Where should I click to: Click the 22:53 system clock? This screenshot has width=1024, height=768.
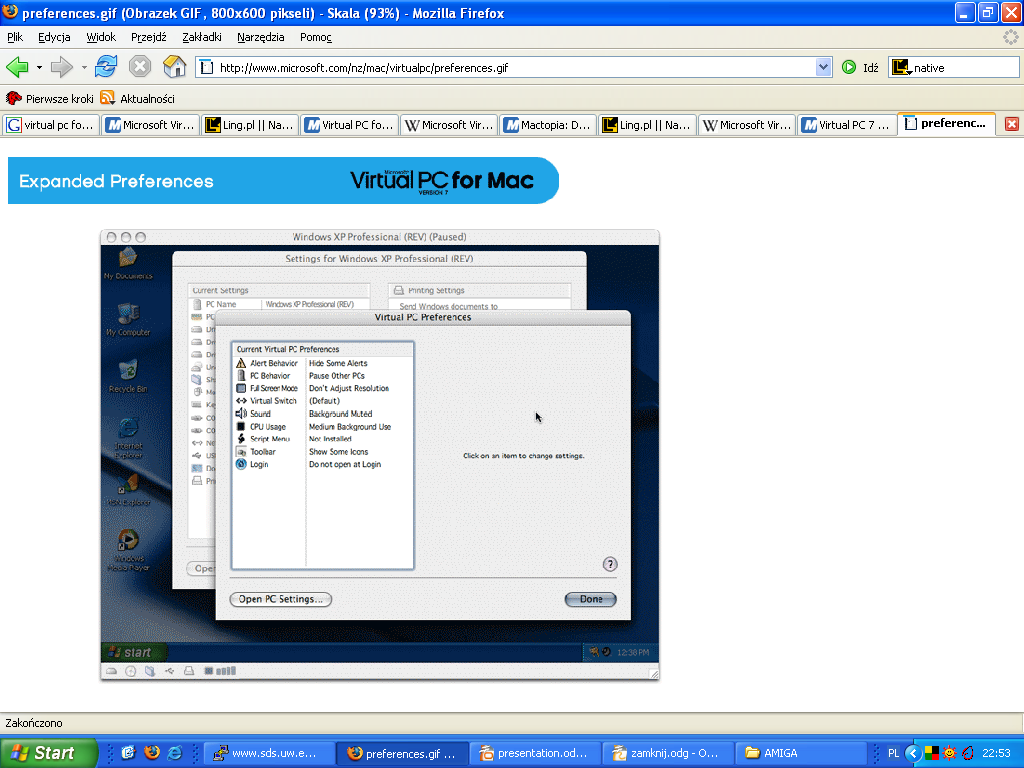996,753
